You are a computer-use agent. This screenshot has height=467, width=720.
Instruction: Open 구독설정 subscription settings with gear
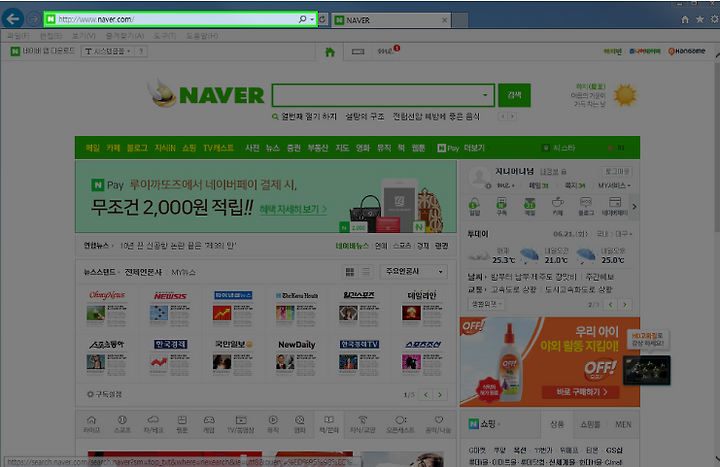pos(104,394)
